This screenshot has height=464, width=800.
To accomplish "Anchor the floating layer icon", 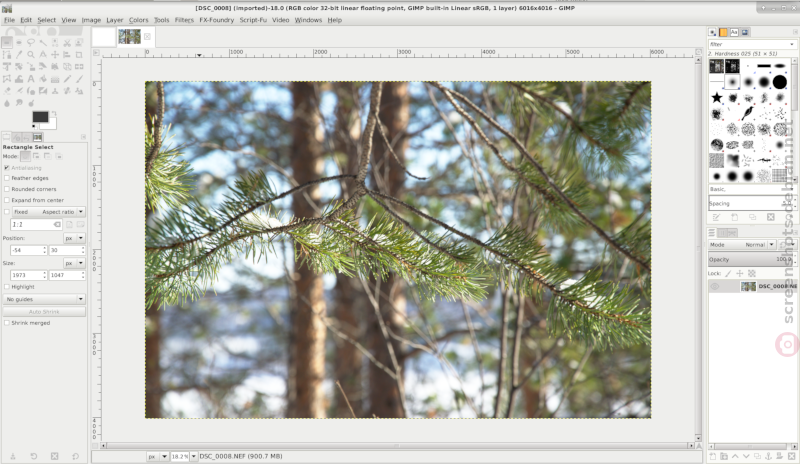I will [768, 456].
